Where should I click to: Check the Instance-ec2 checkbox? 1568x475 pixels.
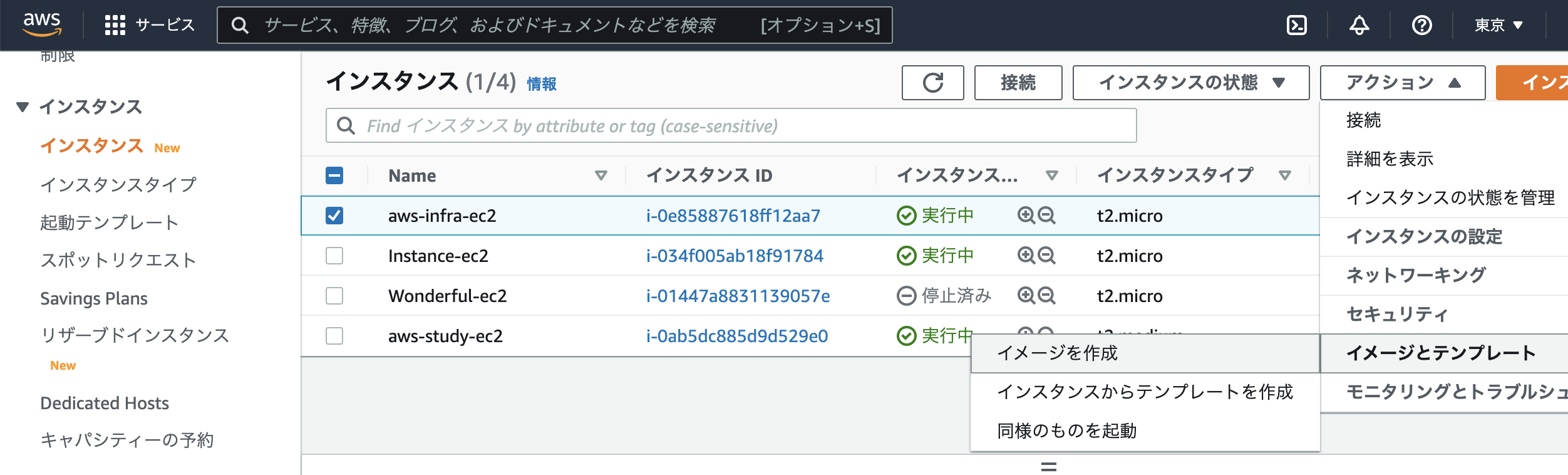point(334,256)
